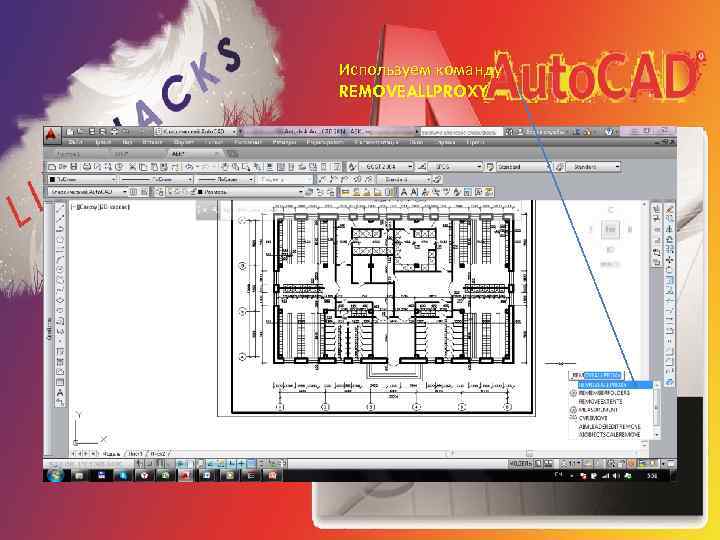Select the Line tool in Draw toolbar

(x=60, y=209)
